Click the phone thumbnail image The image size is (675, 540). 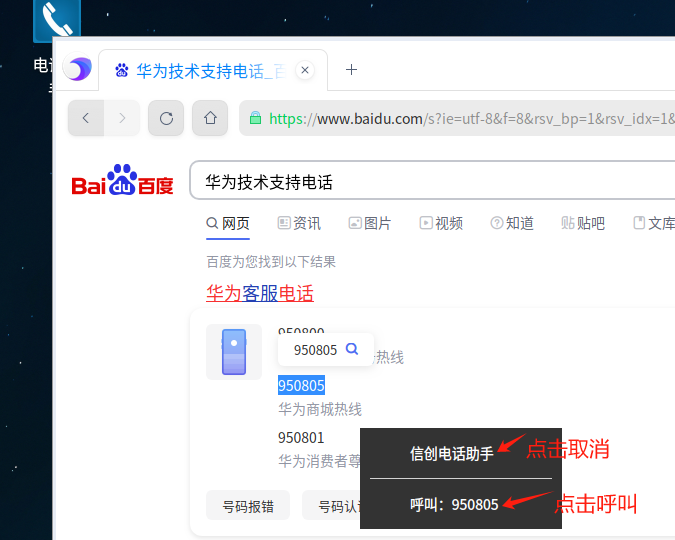tap(234, 352)
